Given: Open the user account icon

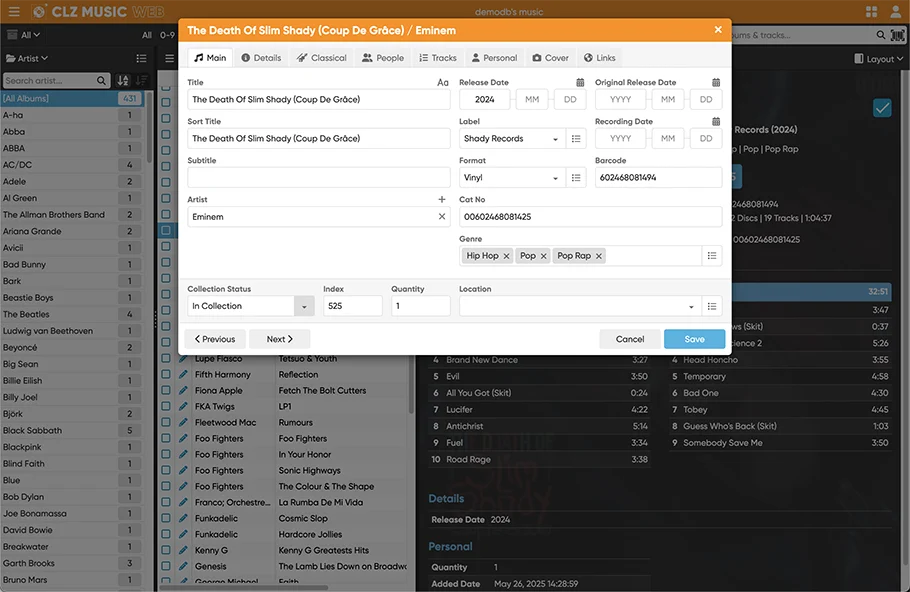Looking at the screenshot, I should (x=895, y=12).
